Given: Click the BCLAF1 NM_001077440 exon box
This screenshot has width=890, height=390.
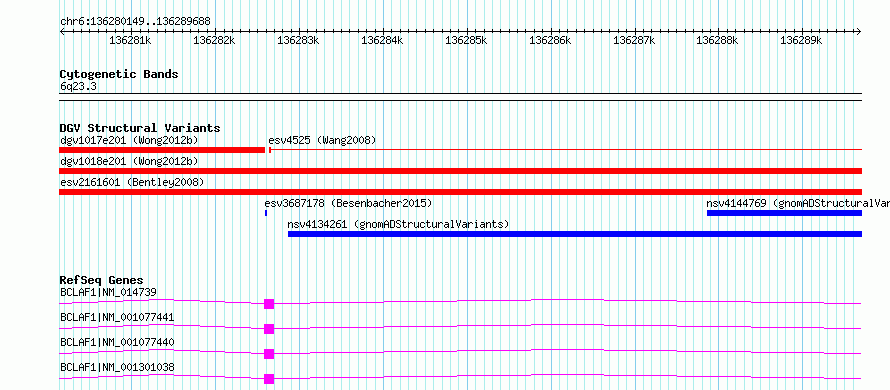Looking at the screenshot, I should coord(269,354).
